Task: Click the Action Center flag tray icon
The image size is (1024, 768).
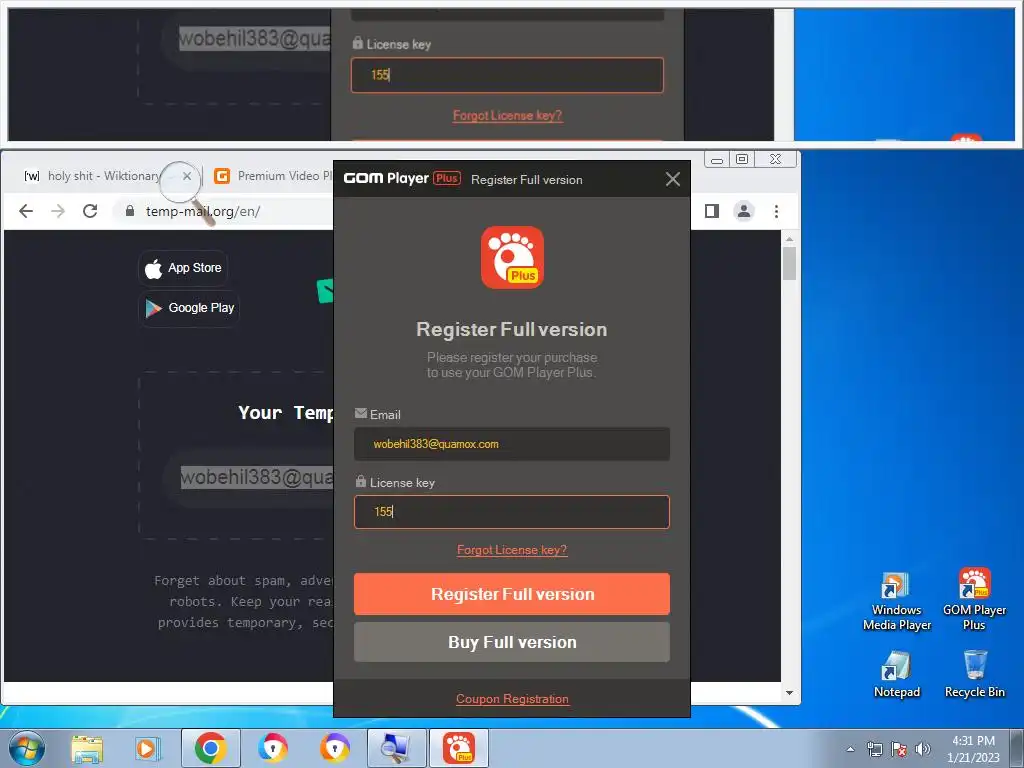Action: [899, 749]
